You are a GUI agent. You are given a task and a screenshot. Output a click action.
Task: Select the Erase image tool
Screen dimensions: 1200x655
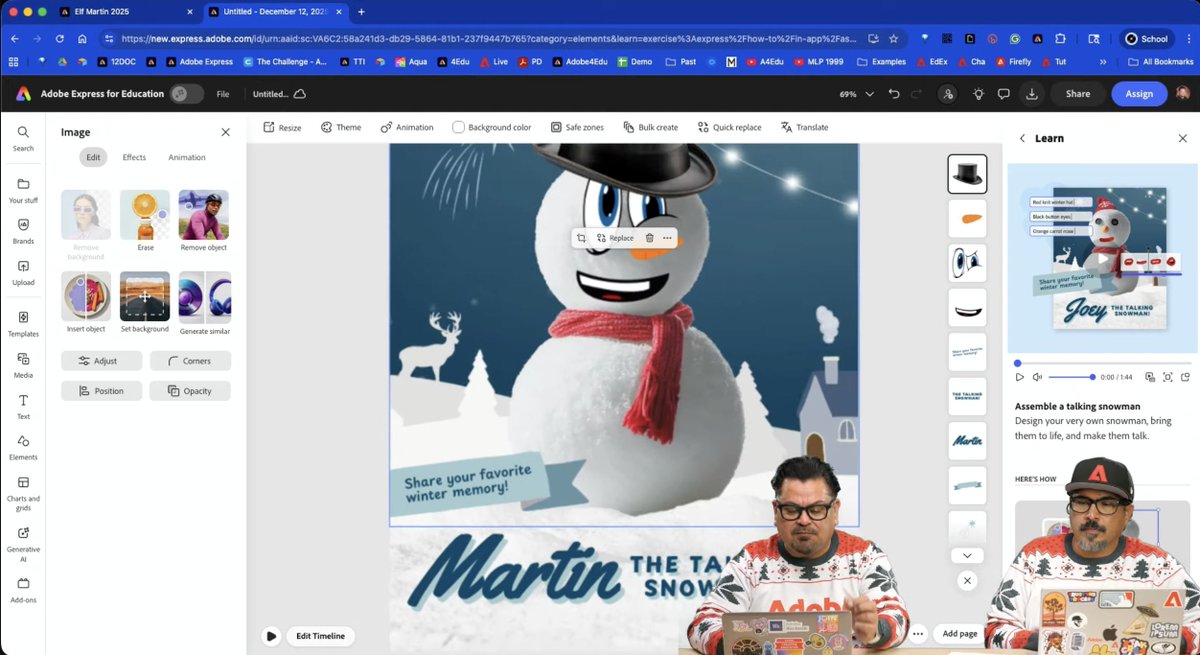(145, 221)
